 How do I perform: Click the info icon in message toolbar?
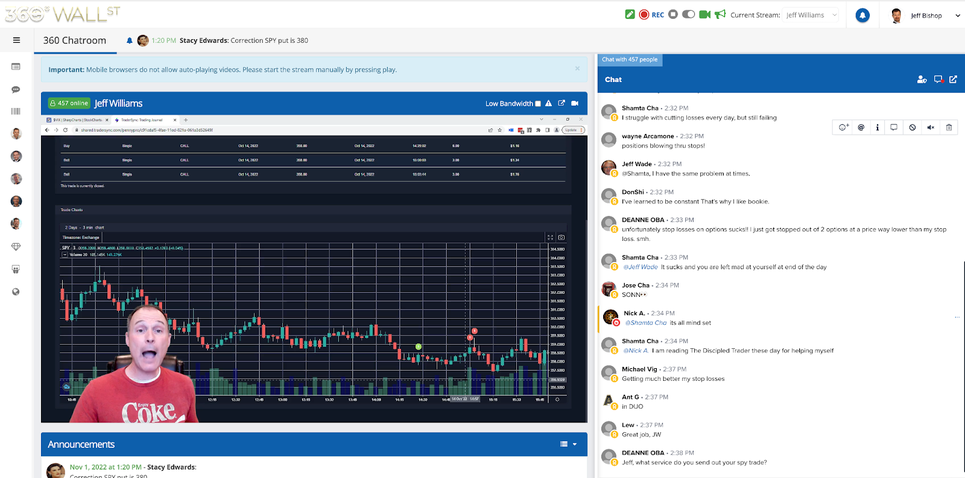pos(878,127)
